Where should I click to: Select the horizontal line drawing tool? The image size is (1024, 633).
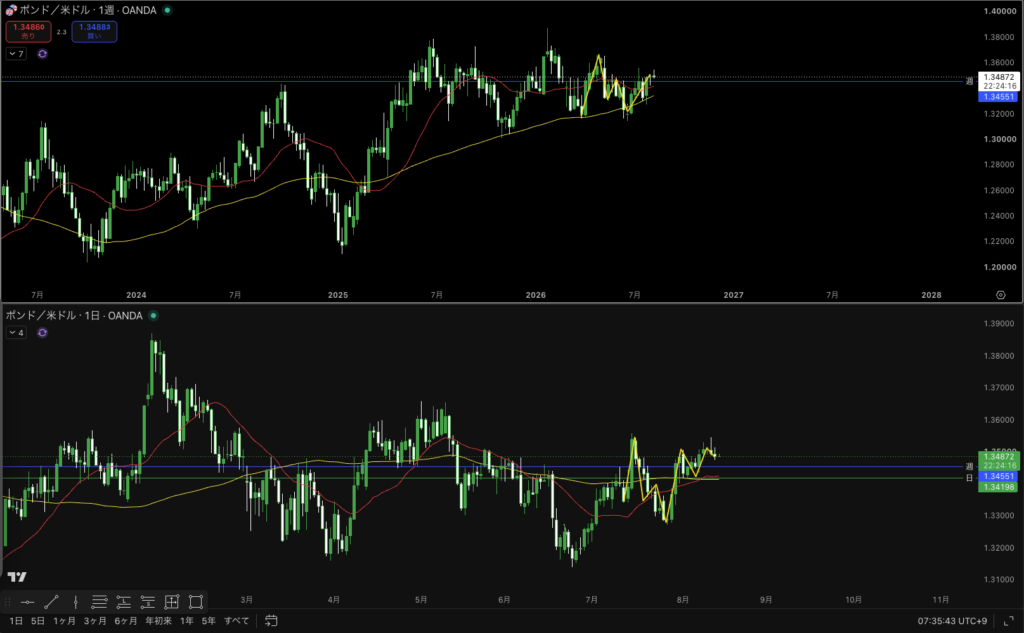27,602
